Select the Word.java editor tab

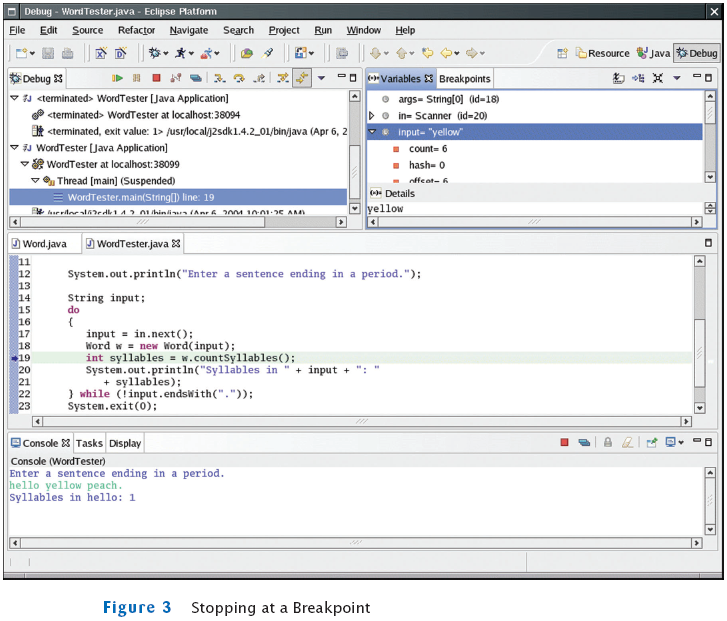[42, 243]
